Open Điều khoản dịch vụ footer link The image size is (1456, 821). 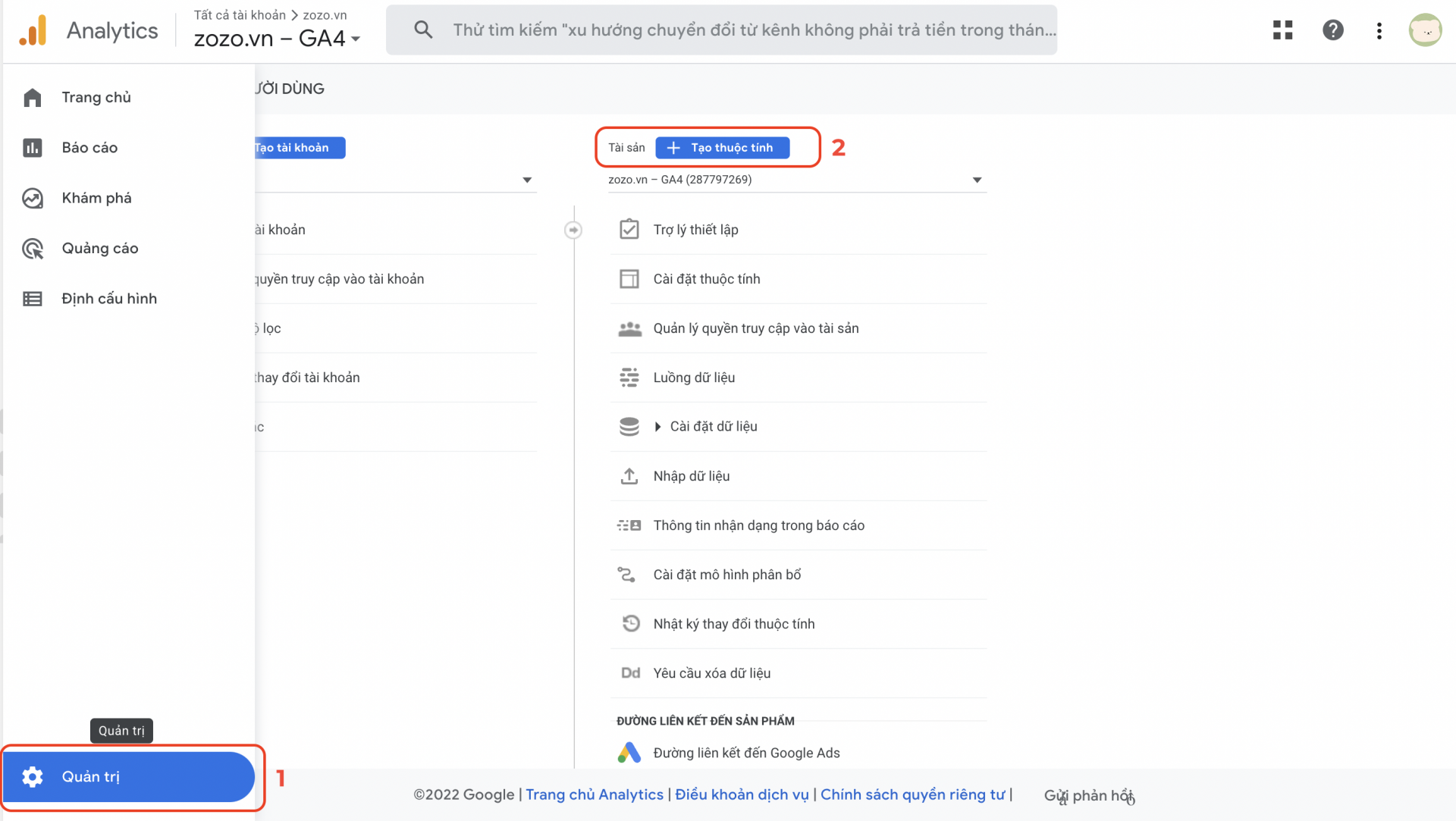tap(742, 794)
